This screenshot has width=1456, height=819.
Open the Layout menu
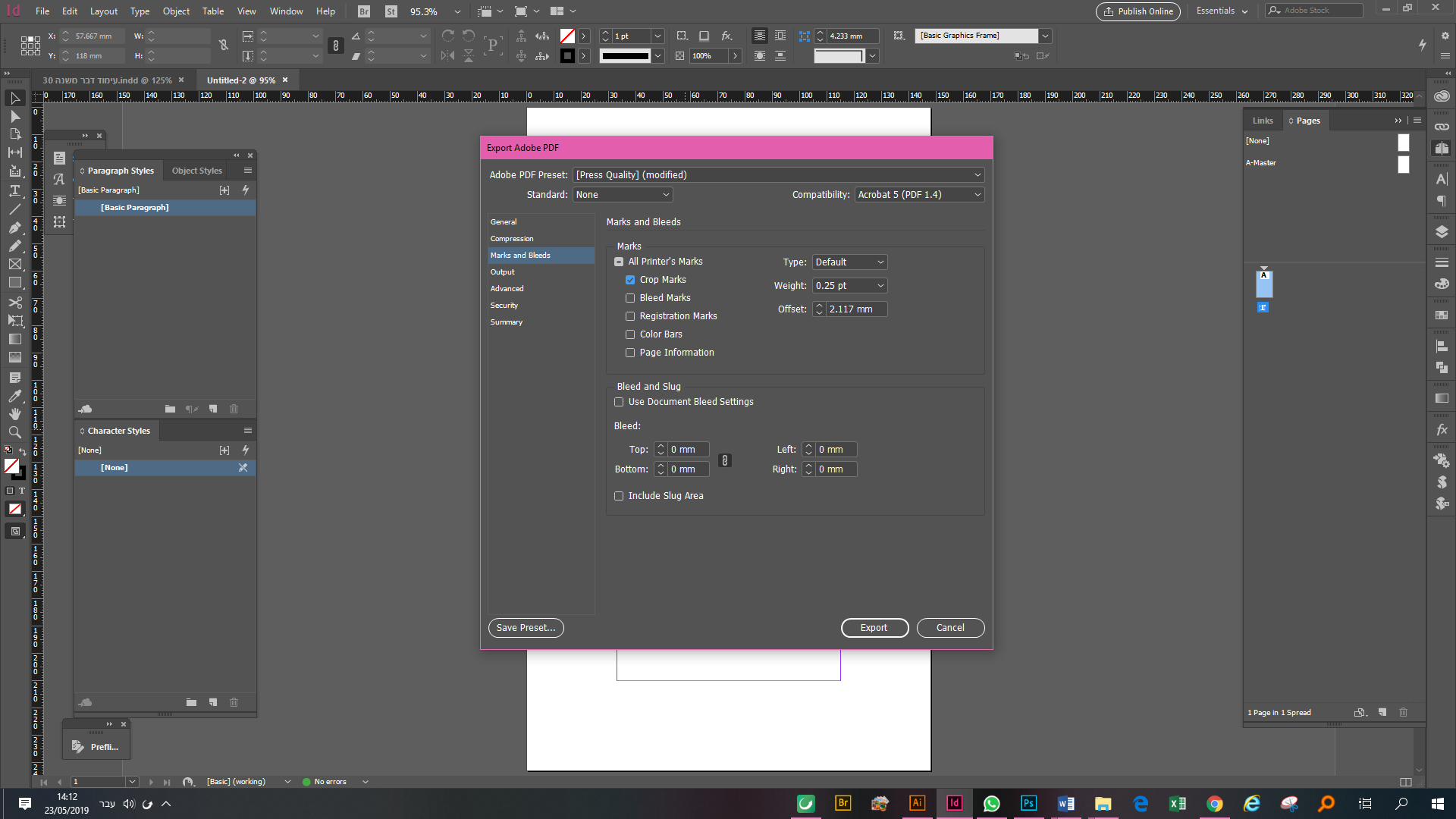(103, 11)
